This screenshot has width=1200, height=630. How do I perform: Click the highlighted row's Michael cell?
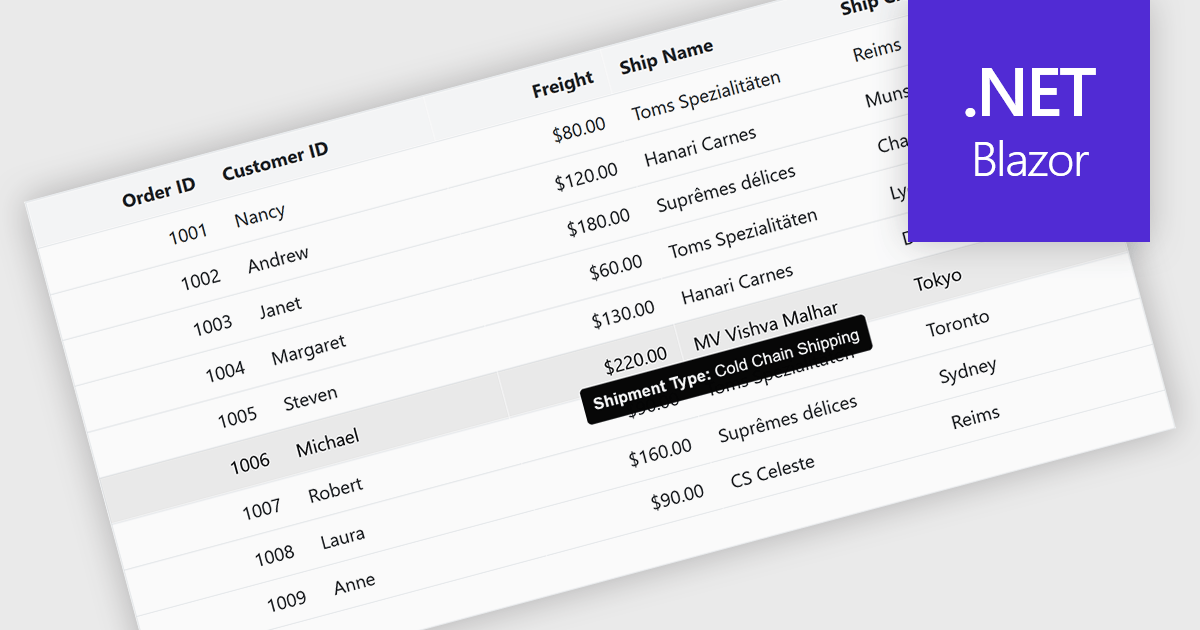tap(327, 441)
